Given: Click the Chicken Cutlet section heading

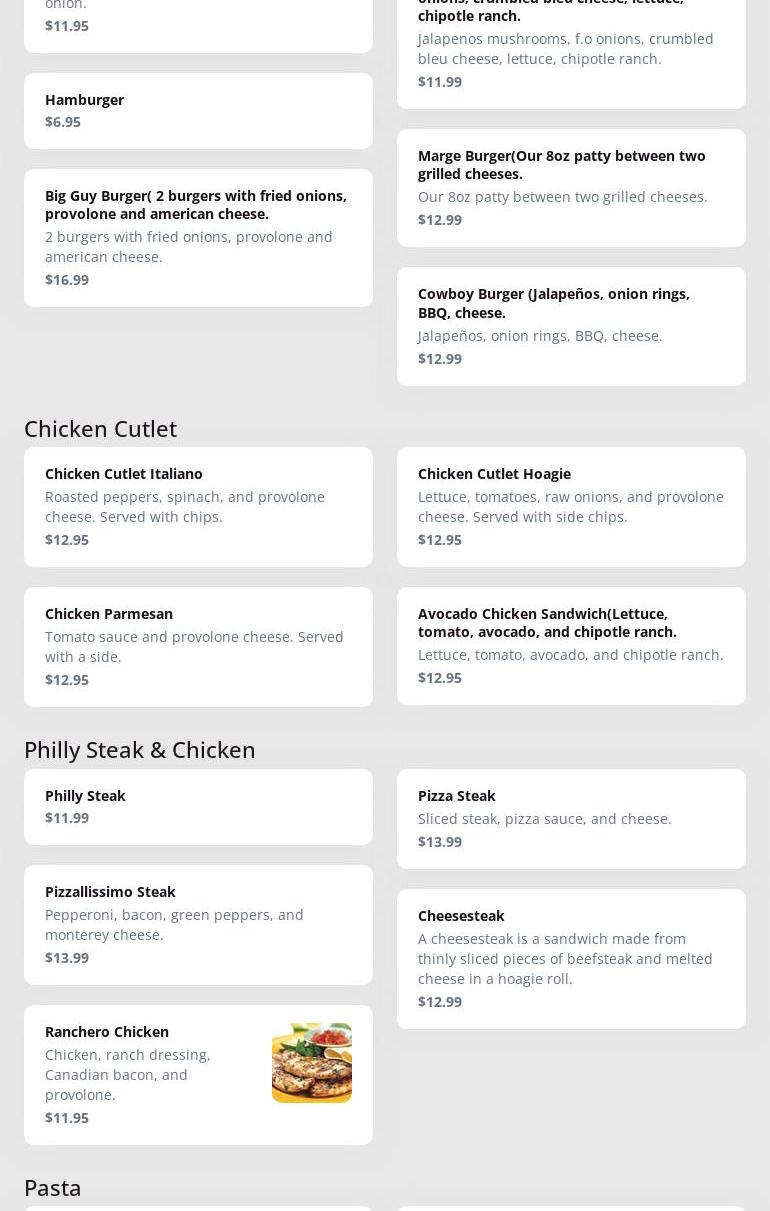Looking at the screenshot, I should [100, 428].
